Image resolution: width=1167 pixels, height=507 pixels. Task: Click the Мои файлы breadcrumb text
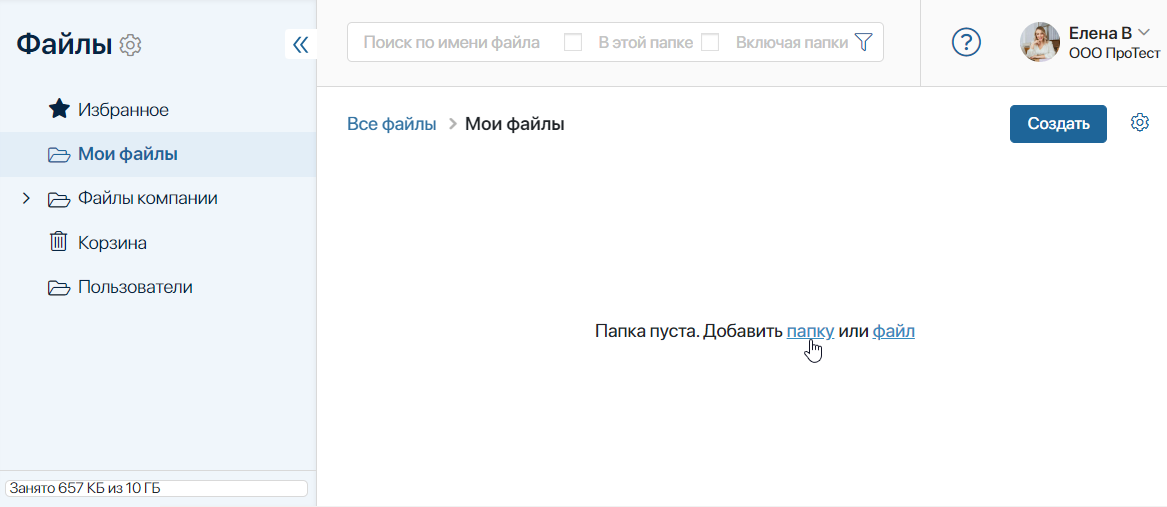pyautogui.click(x=514, y=124)
